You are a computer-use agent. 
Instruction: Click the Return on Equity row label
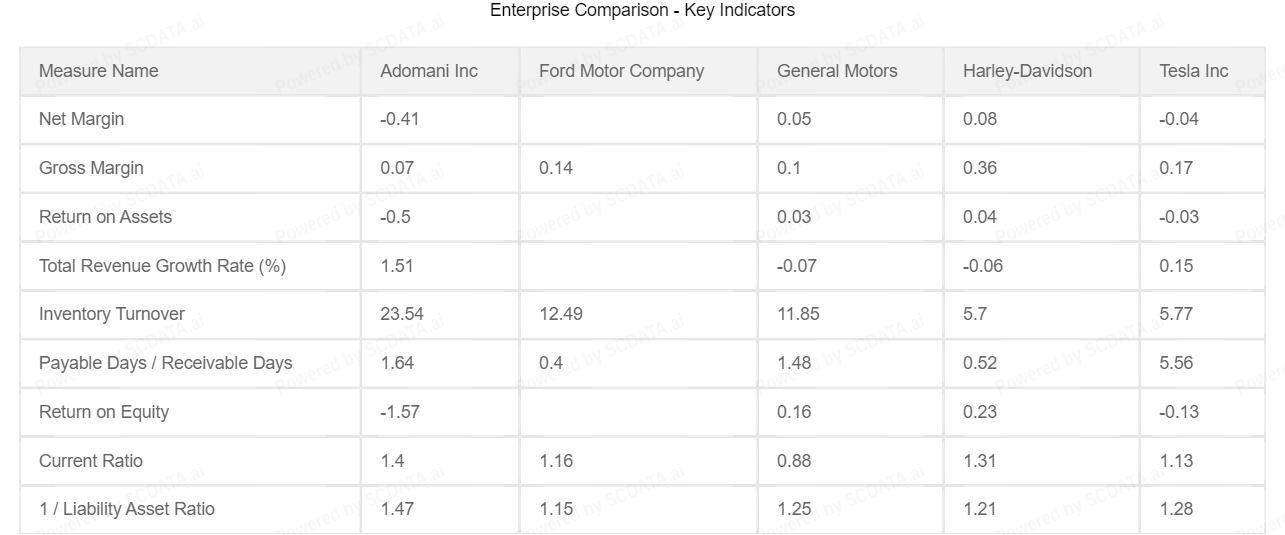pyautogui.click(x=104, y=412)
